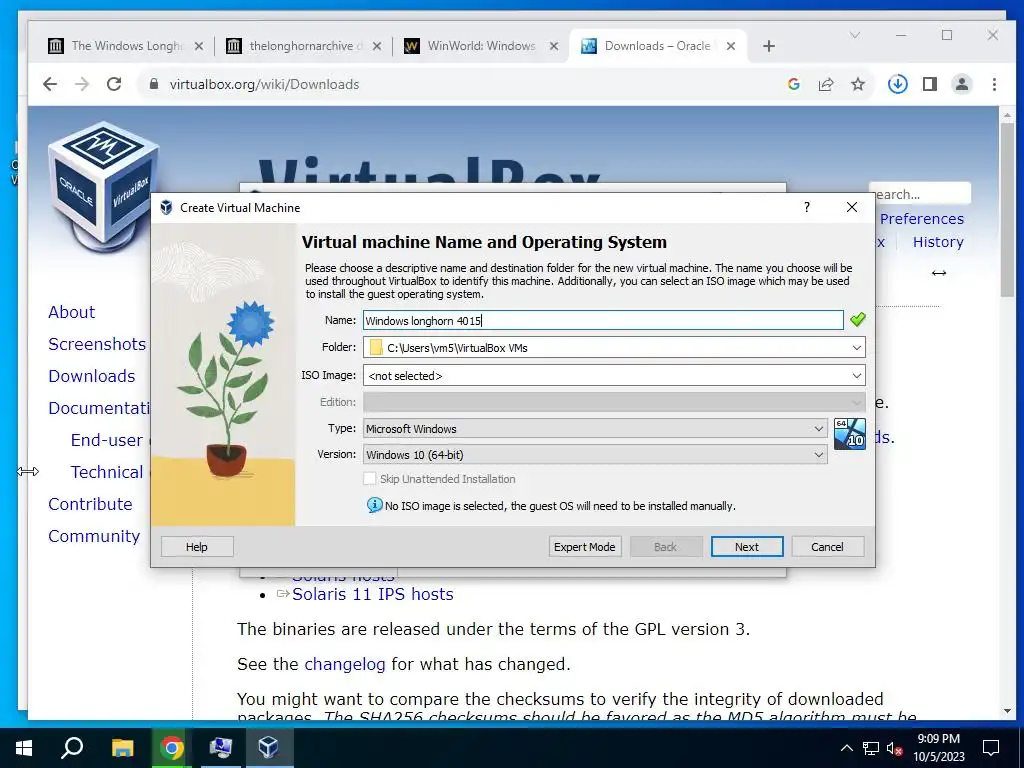
Task: Click the Next button
Action: click(746, 547)
